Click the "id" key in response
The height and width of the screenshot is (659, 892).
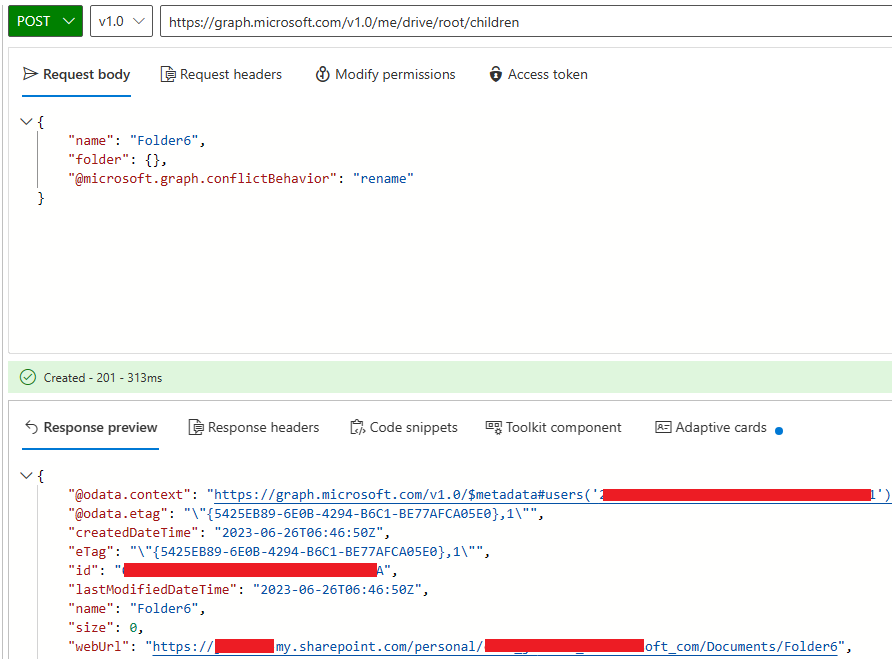[84, 571]
